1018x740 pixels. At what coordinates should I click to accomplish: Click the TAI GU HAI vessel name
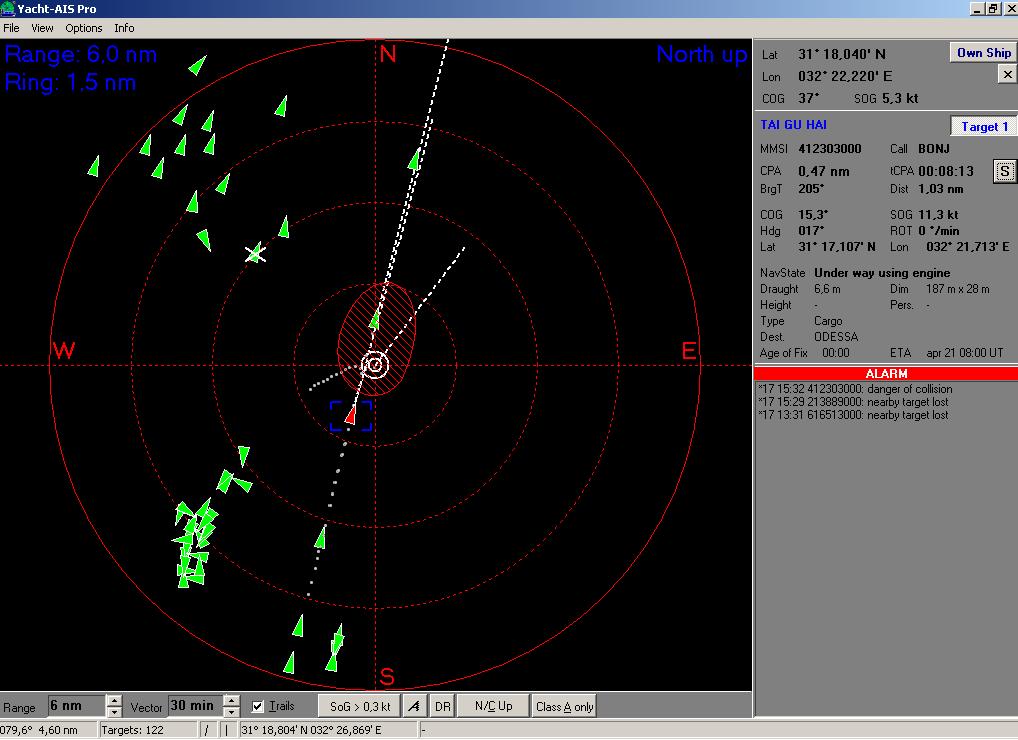[x=793, y=125]
